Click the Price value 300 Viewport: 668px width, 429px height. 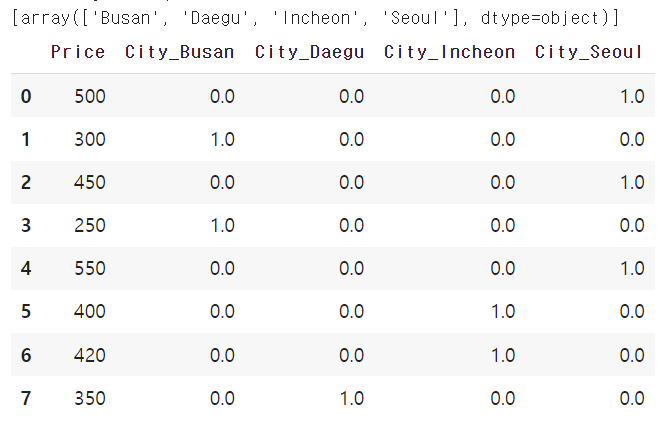click(90, 139)
